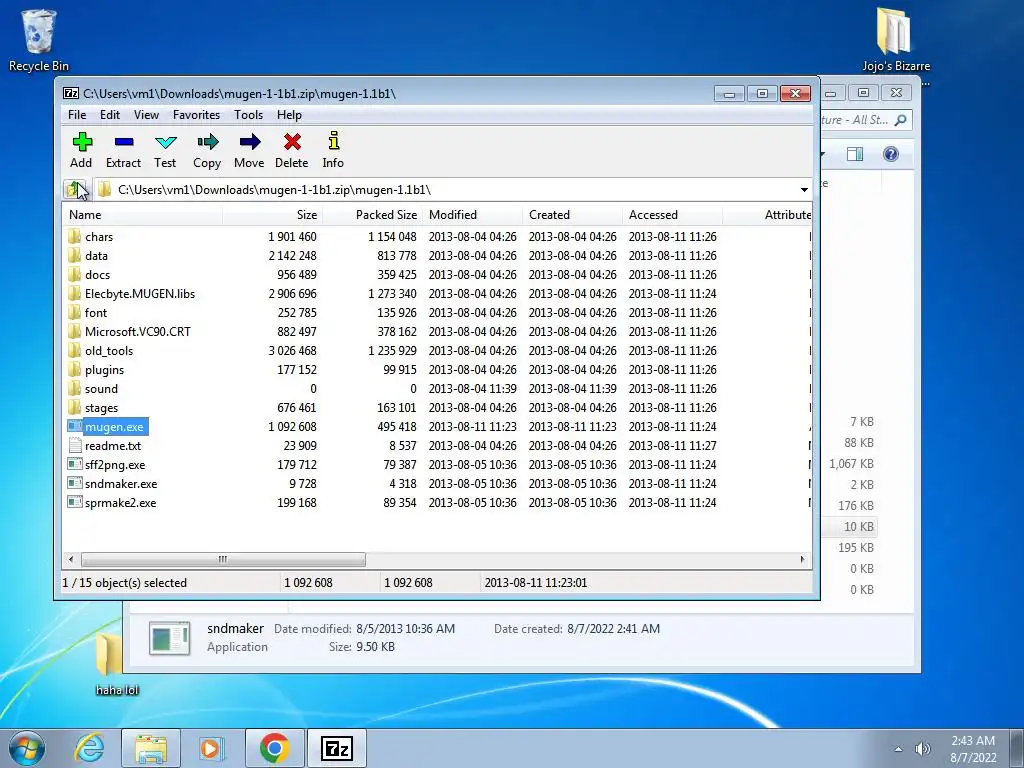
Task: Open the File menu
Action: [77, 115]
